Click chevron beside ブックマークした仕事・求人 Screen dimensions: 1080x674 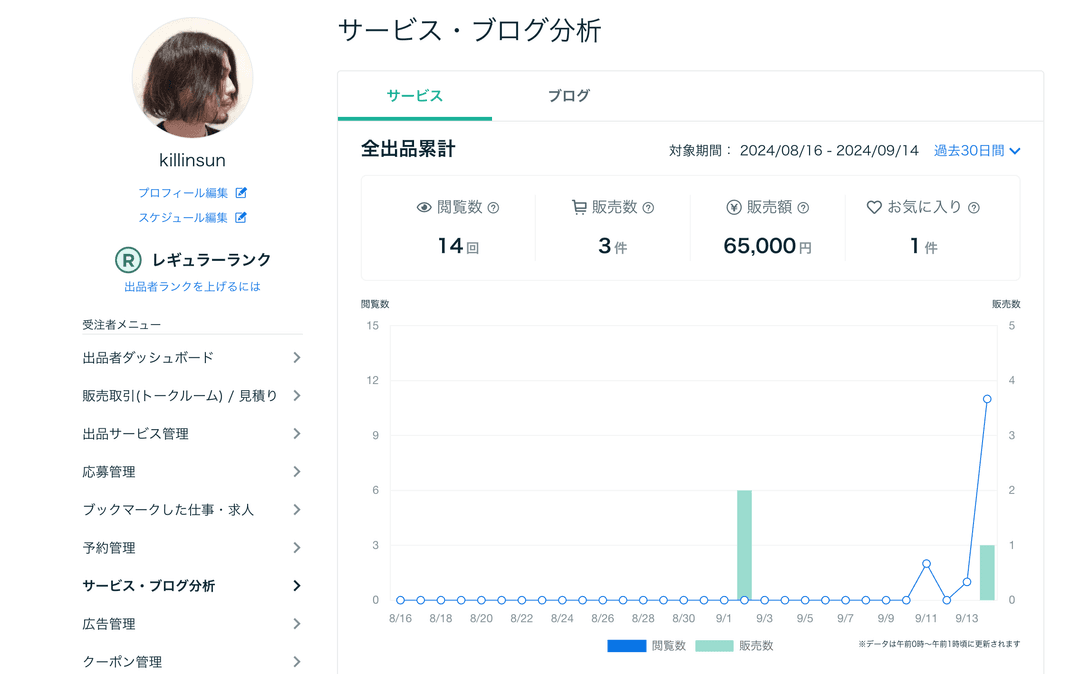coord(297,509)
